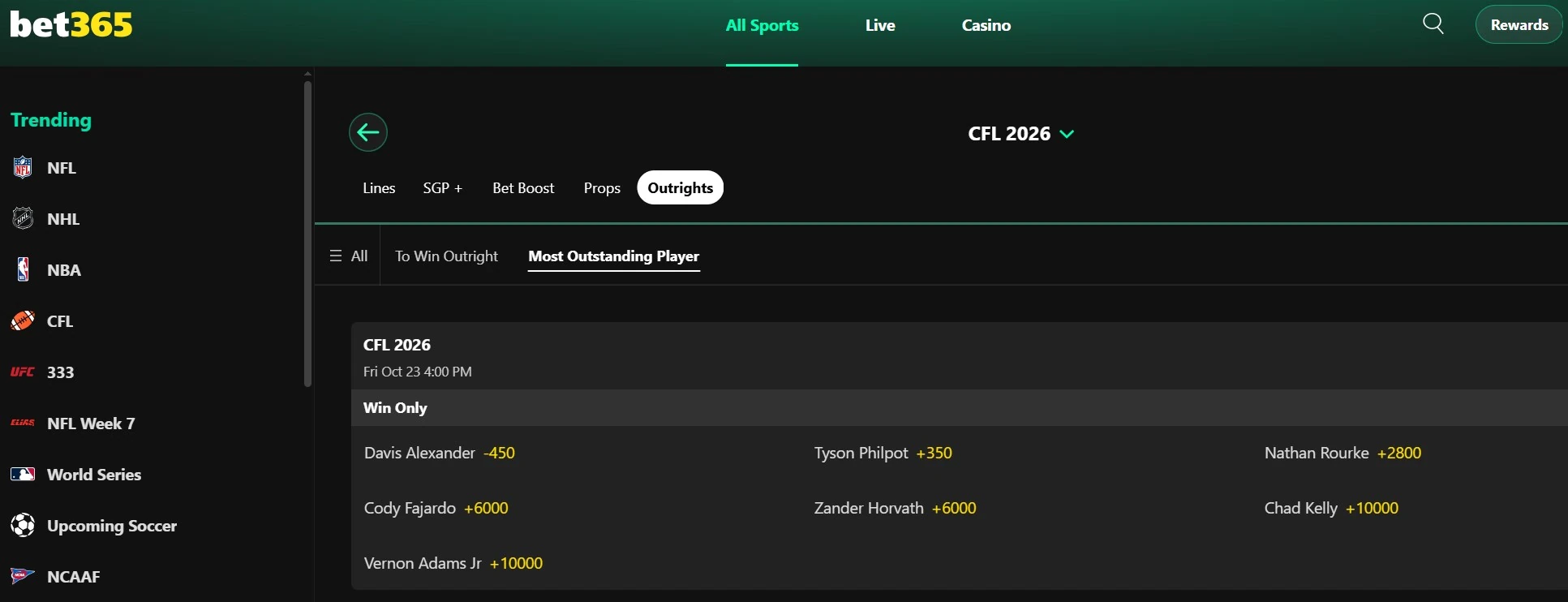Click the bet365 logo

71,25
